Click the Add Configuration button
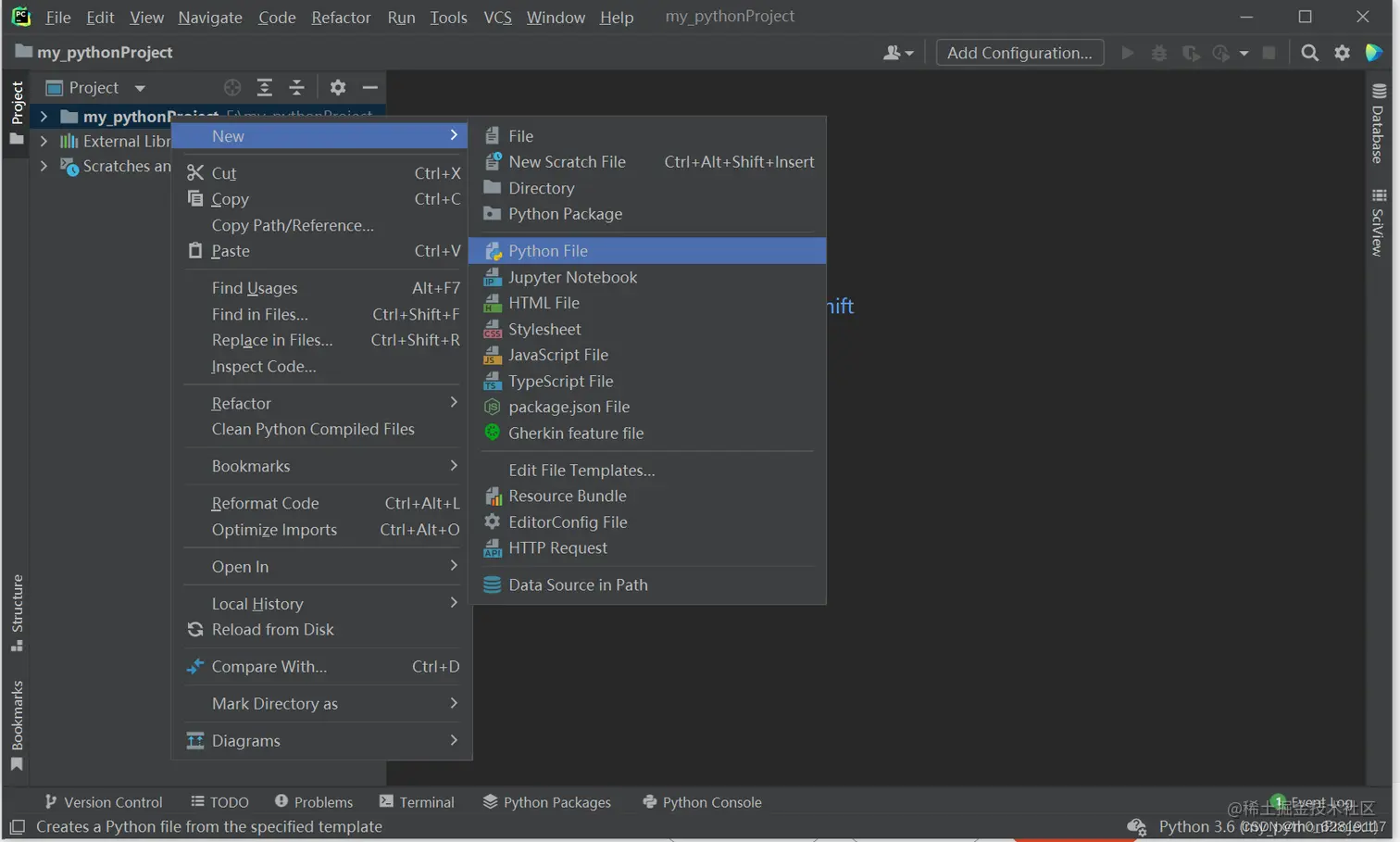The image size is (1400, 842). coord(1019,53)
